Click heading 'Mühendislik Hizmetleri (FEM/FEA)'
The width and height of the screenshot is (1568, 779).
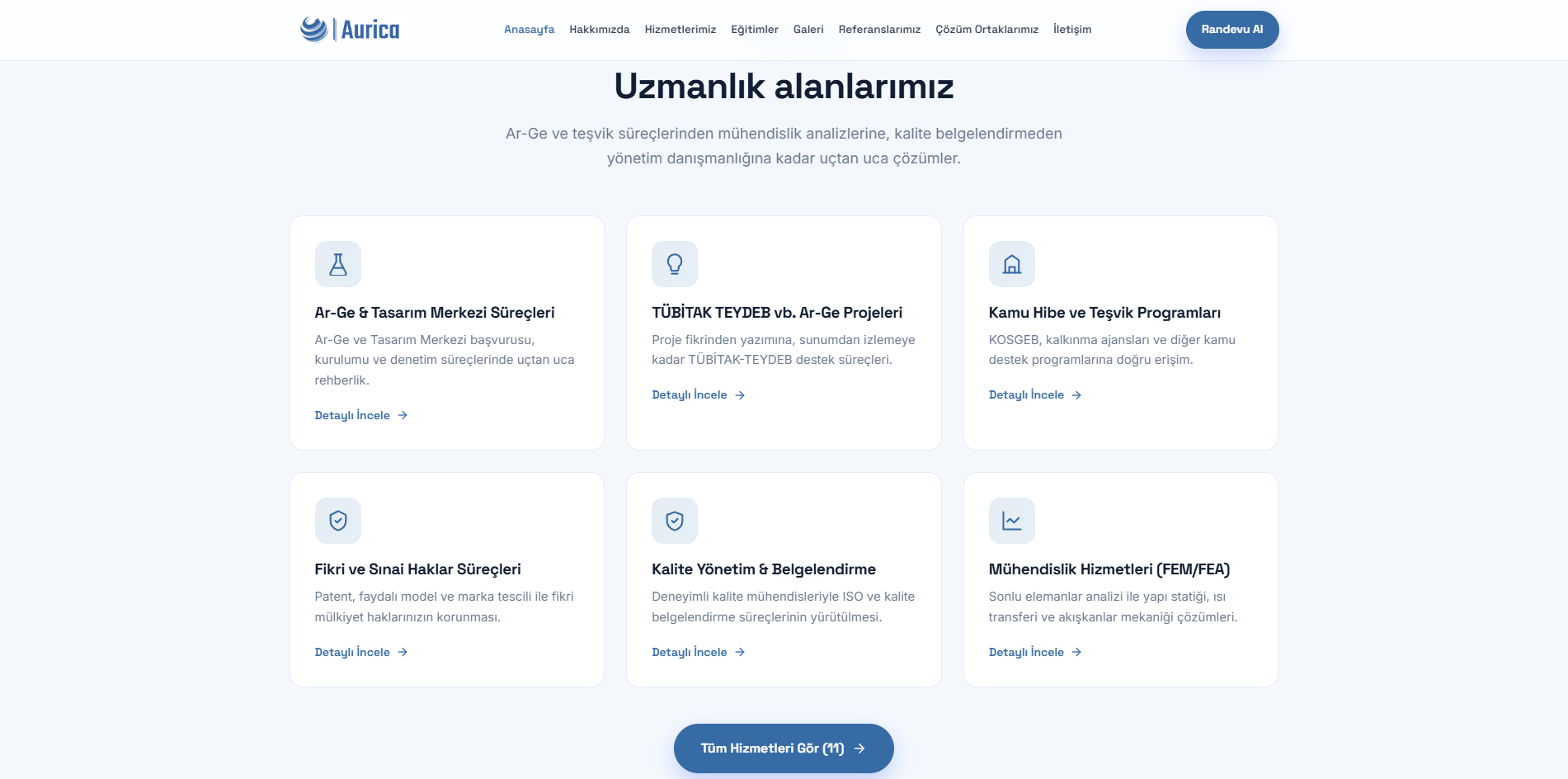(1109, 569)
